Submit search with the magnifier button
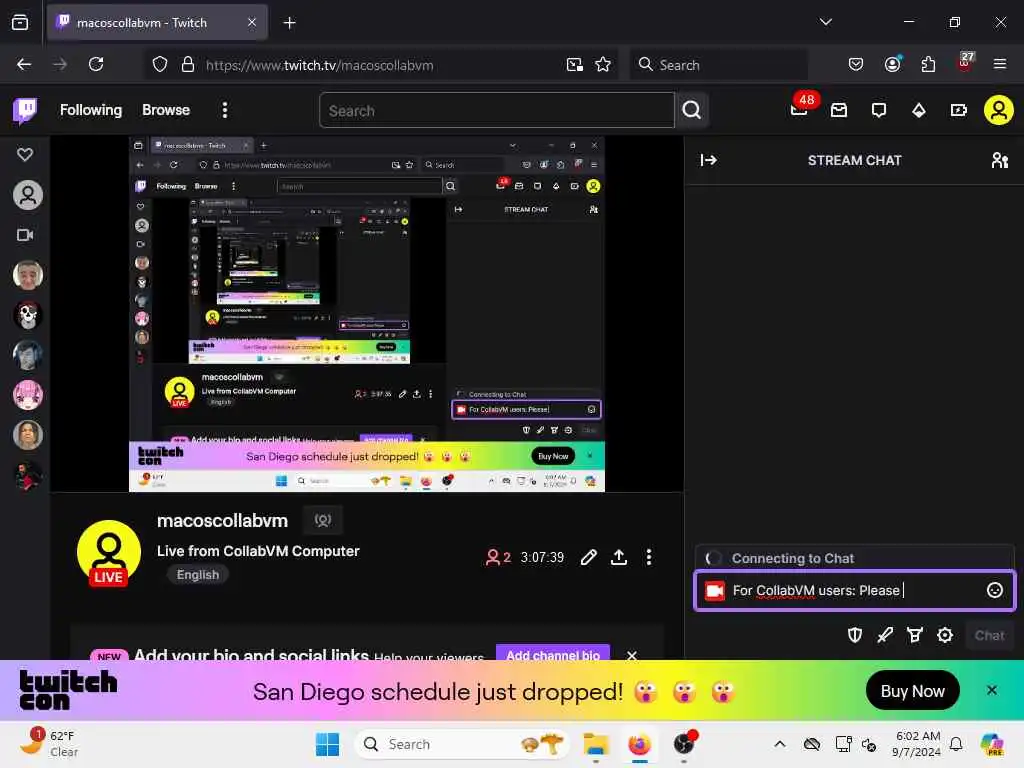The width and height of the screenshot is (1024, 768). (692, 110)
